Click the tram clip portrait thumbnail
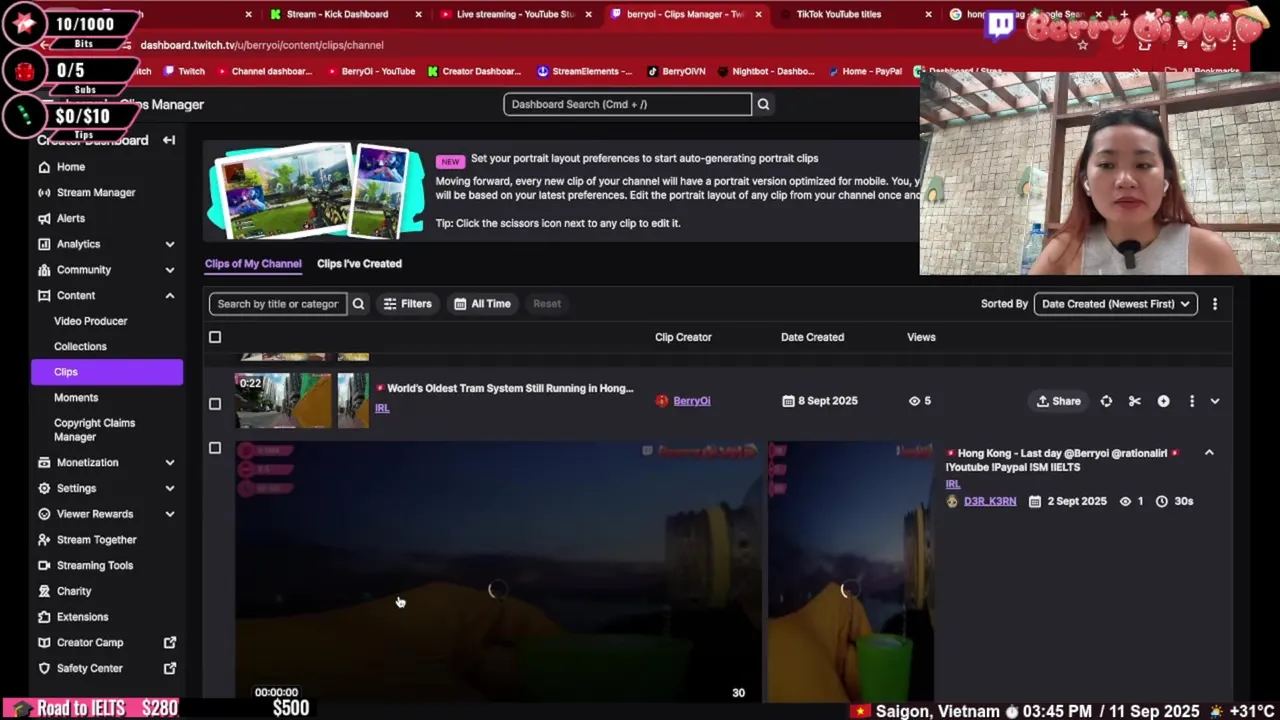 pos(353,401)
